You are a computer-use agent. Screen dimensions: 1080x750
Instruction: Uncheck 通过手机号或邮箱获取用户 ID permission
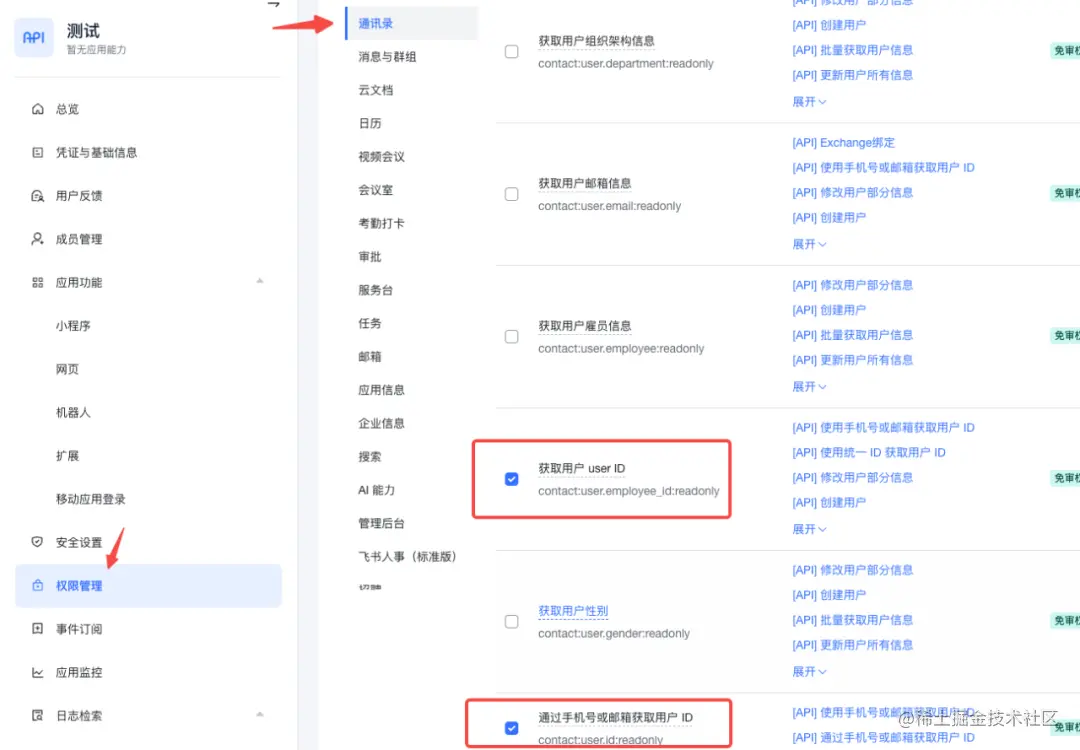pos(512,728)
